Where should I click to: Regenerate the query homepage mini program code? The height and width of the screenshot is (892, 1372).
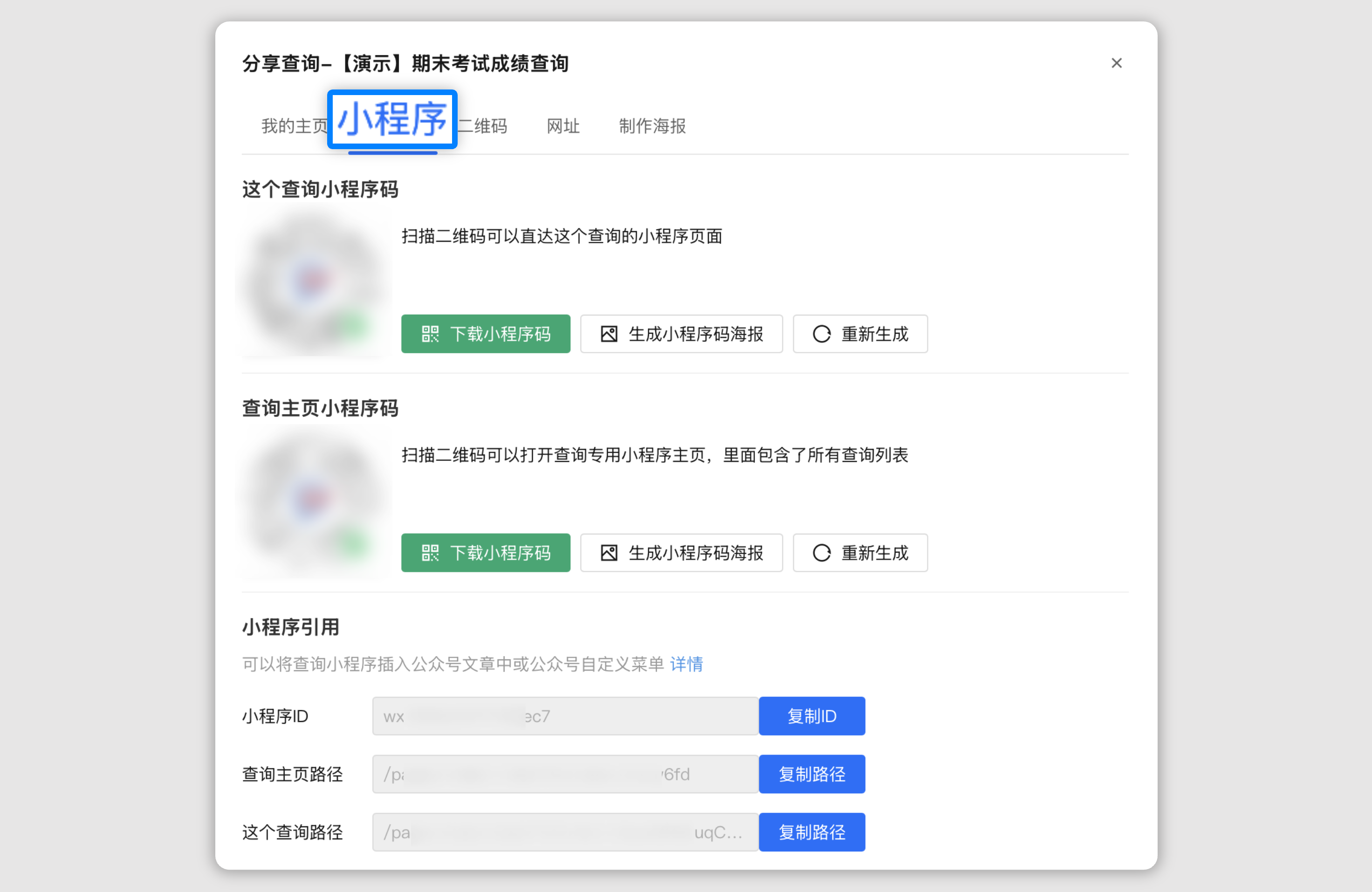coord(860,553)
